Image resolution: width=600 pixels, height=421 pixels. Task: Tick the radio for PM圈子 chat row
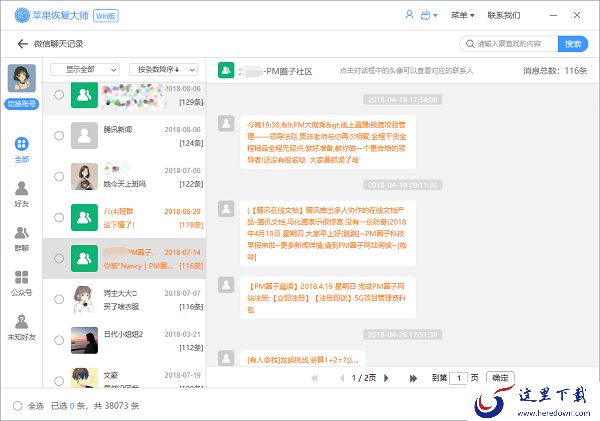tap(59, 258)
